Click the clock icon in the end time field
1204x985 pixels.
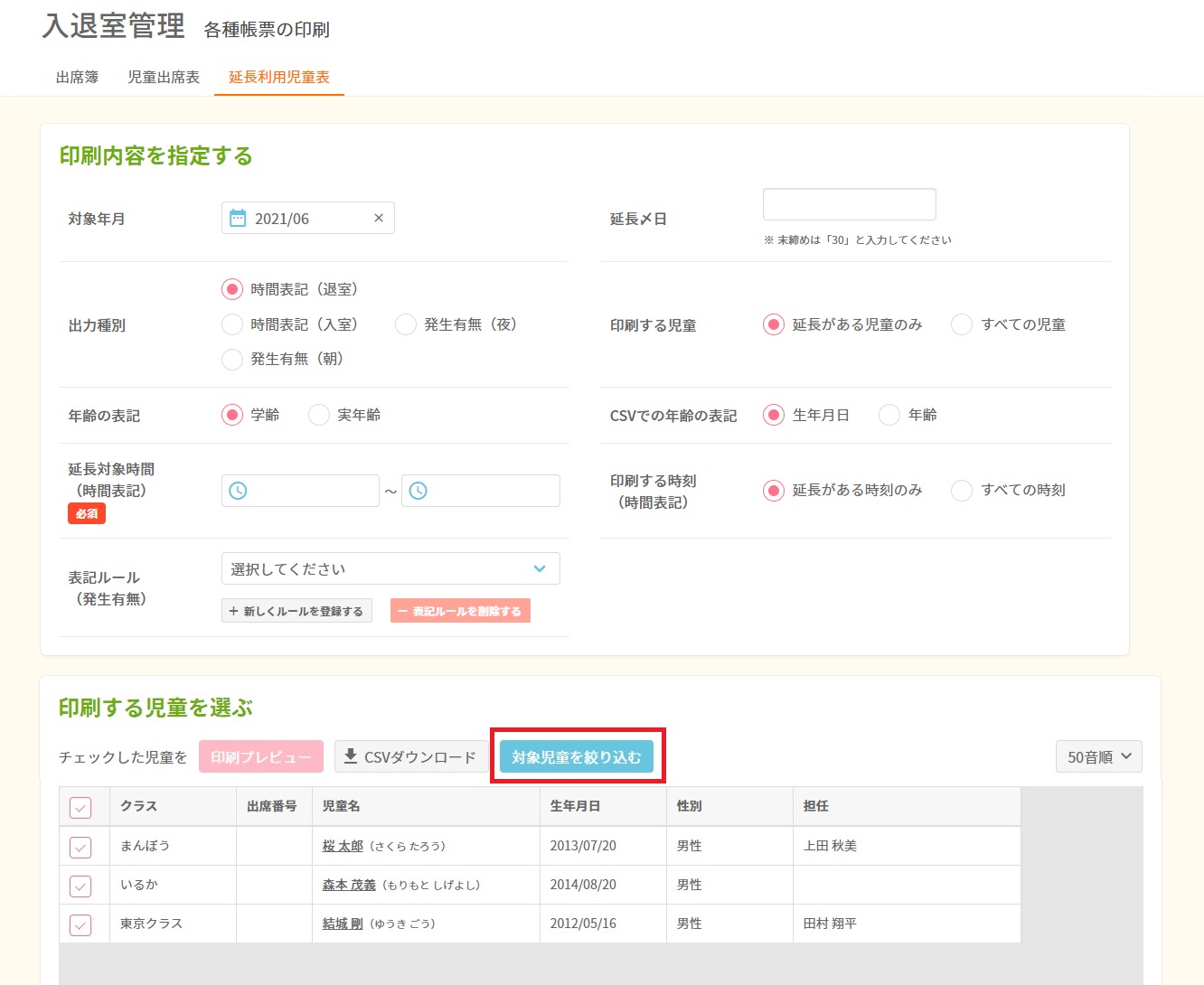419,491
